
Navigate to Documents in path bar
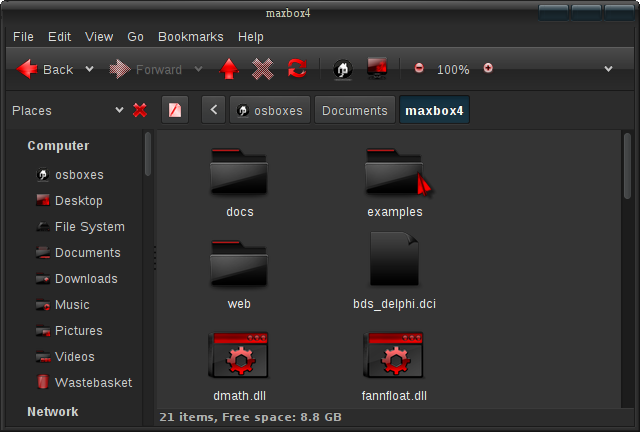pyautogui.click(x=355, y=110)
